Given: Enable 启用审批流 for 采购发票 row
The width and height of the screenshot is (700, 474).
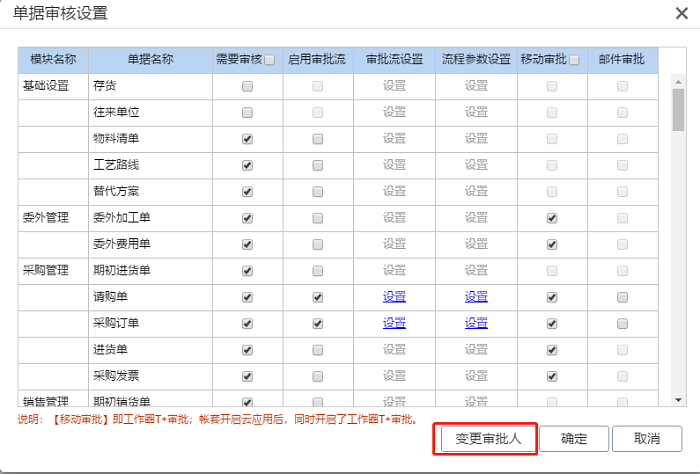Looking at the screenshot, I should click(317, 376).
